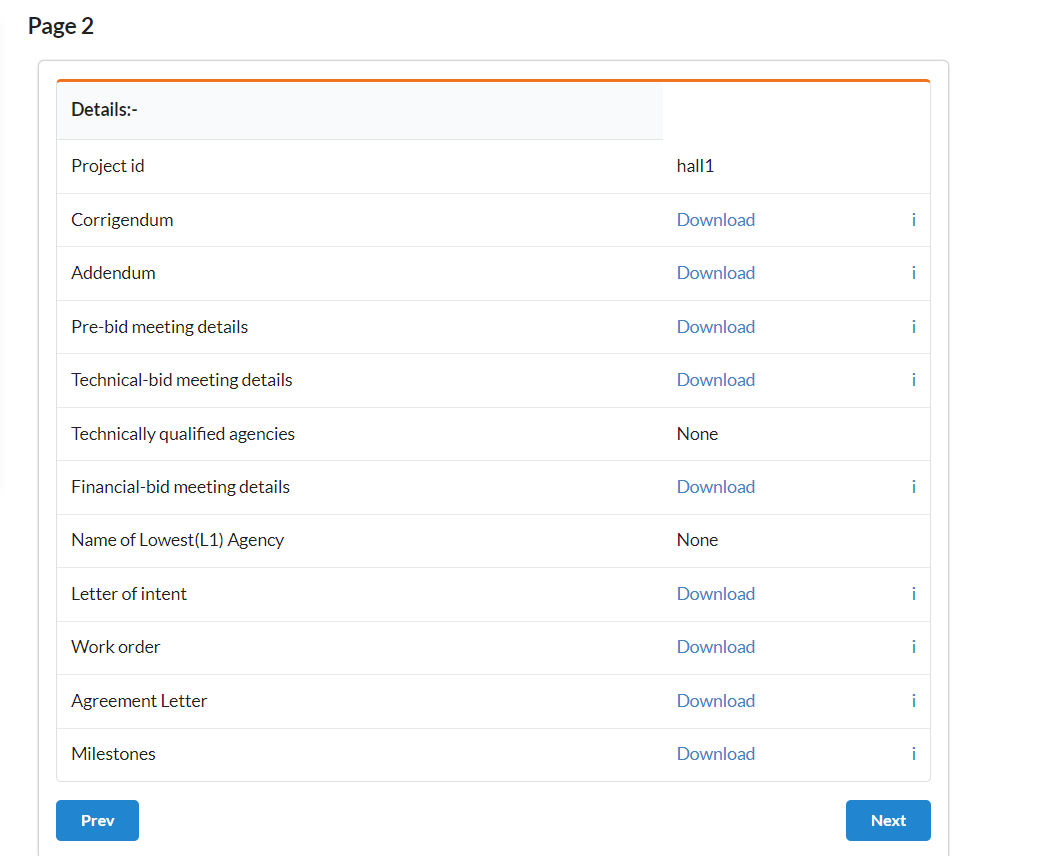Screen dimensions: 1040x856
Task: Show info for Agreement Letter row
Action: coord(913,701)
